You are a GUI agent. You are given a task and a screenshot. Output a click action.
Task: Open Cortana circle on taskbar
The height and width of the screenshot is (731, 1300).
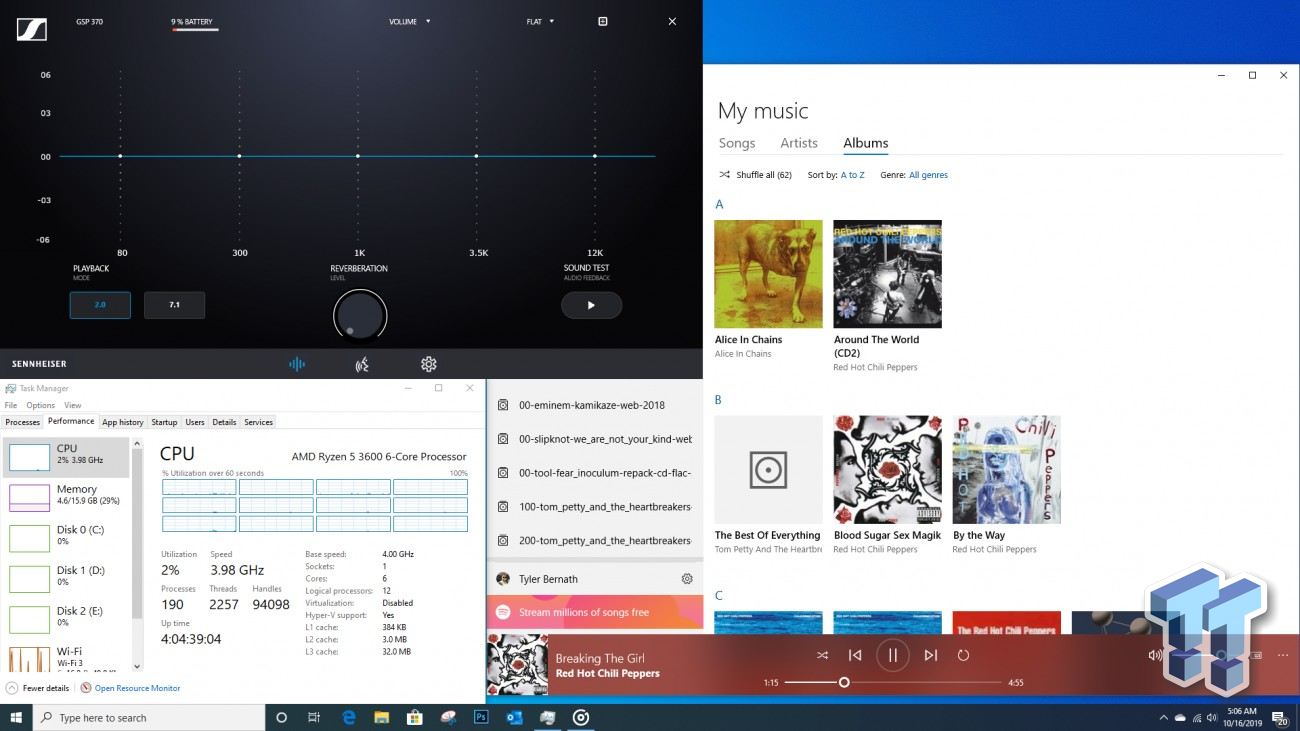click(281, 717)
